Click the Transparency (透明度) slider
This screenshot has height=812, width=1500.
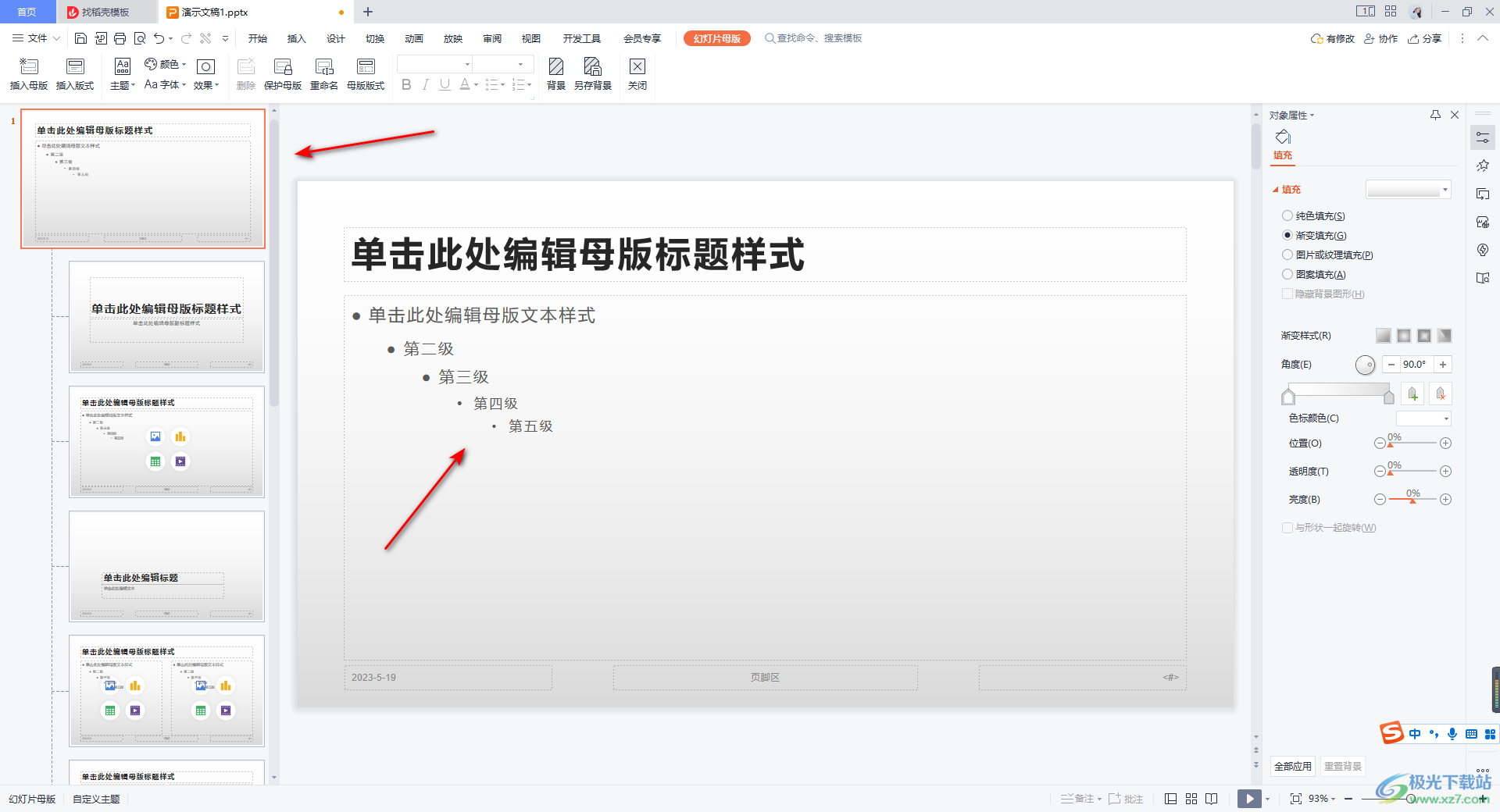[1412, 471]
